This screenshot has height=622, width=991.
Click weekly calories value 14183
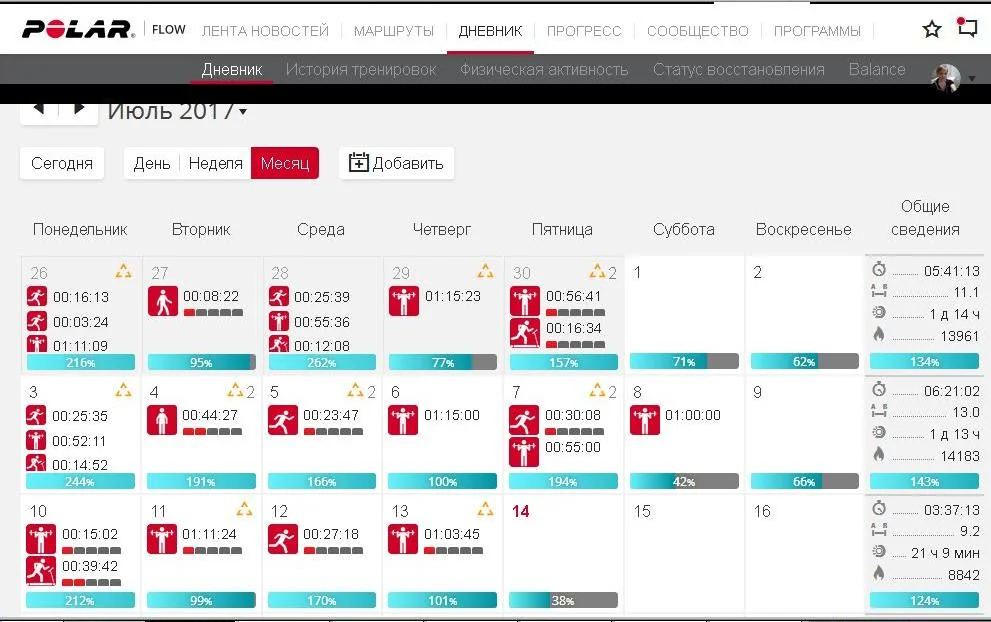960,456
